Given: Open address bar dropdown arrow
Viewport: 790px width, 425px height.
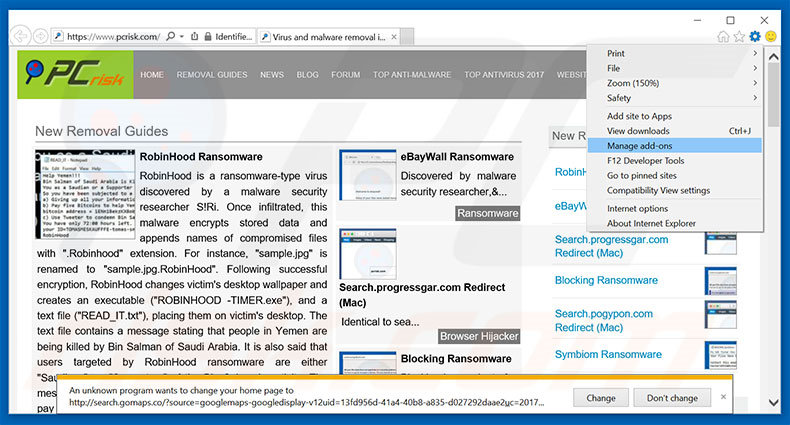Looking at the screenshot, I should 182,37.
